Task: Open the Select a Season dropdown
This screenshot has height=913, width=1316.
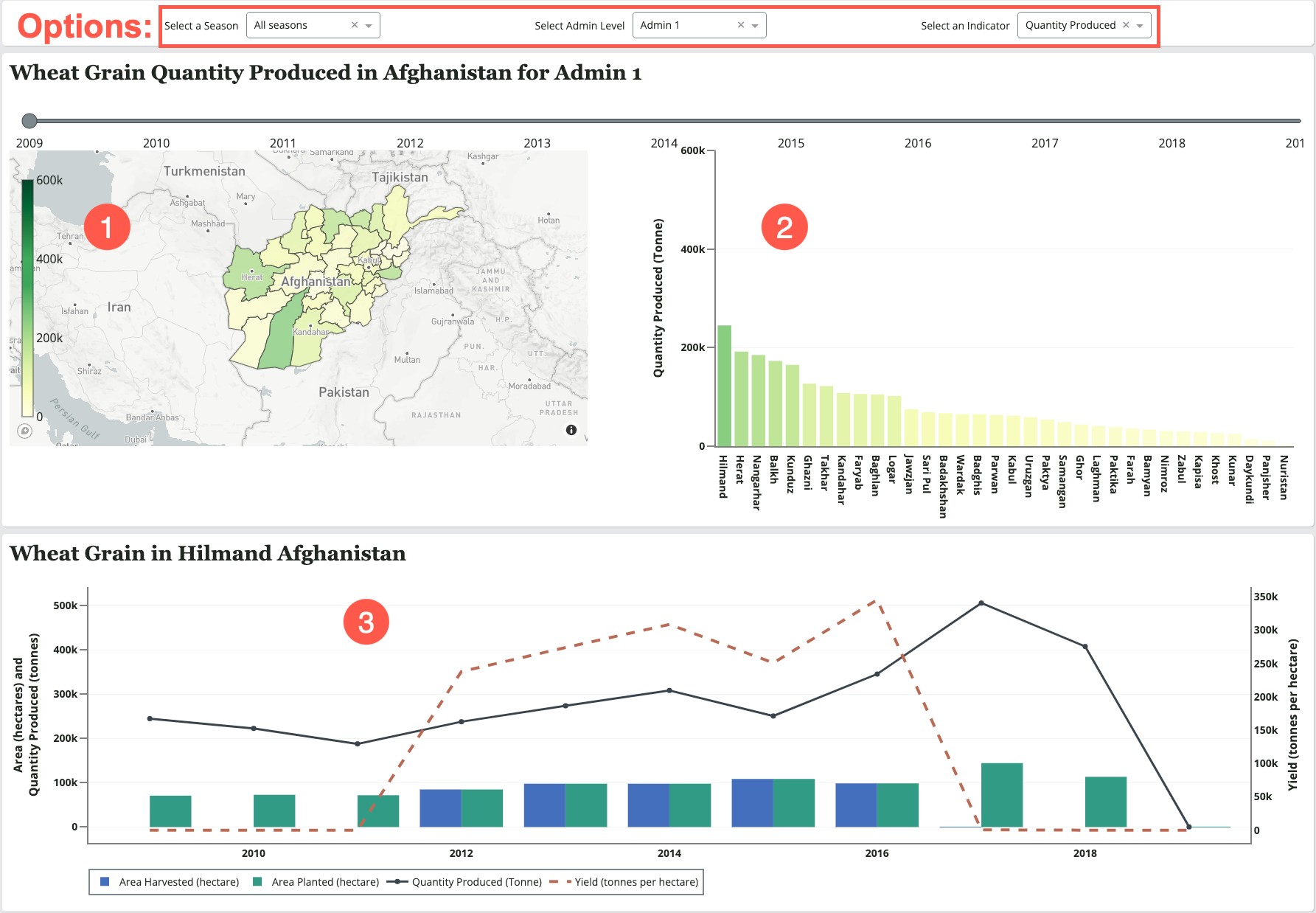Action: (369, 24)
